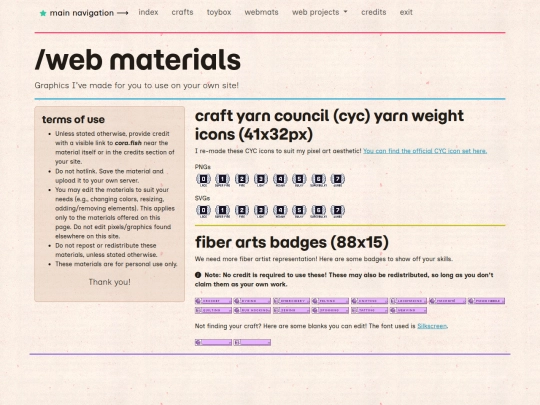
Task: Click the knitting fiber arts badge
Action: point(370,301)
